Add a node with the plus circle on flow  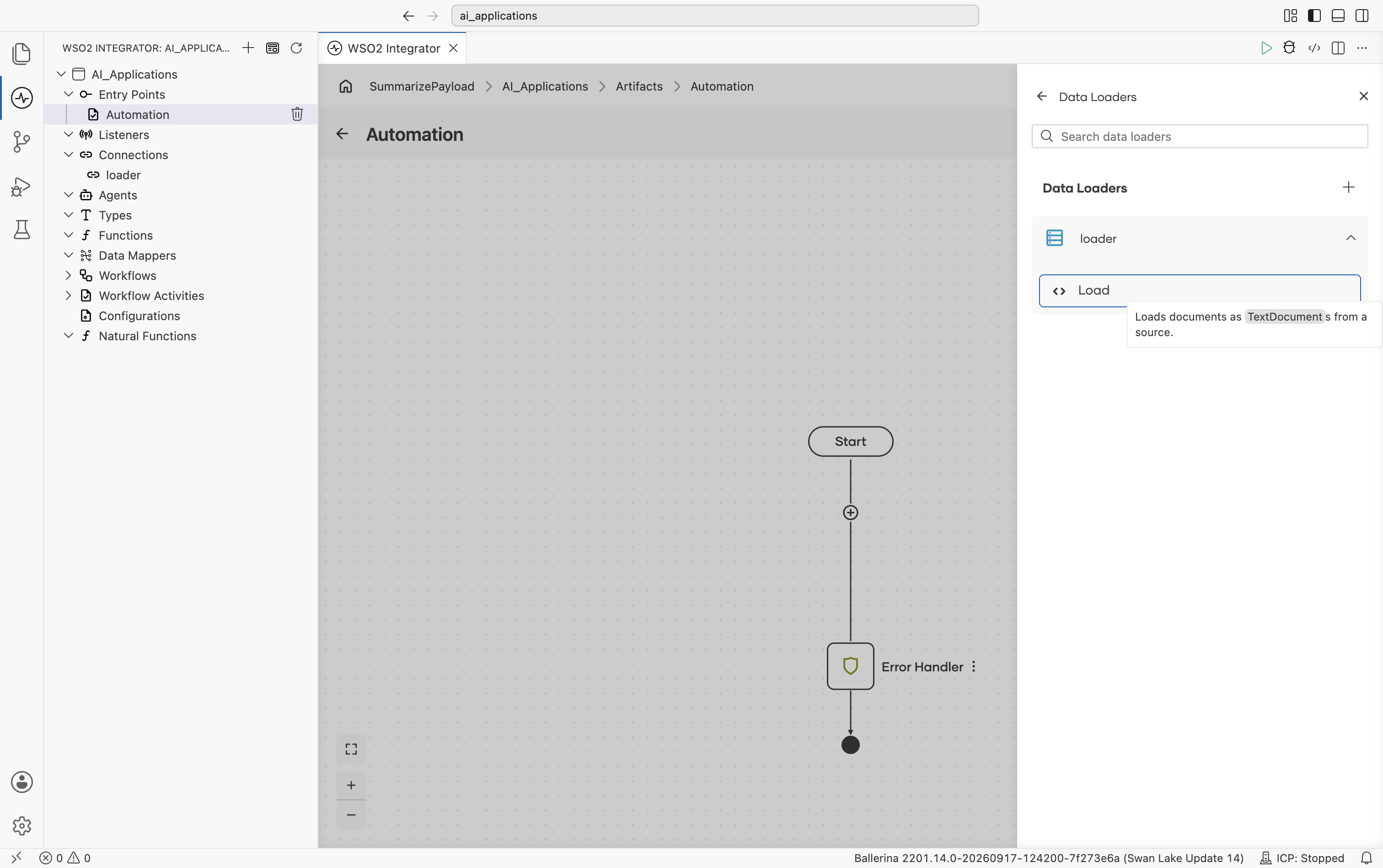850,513
